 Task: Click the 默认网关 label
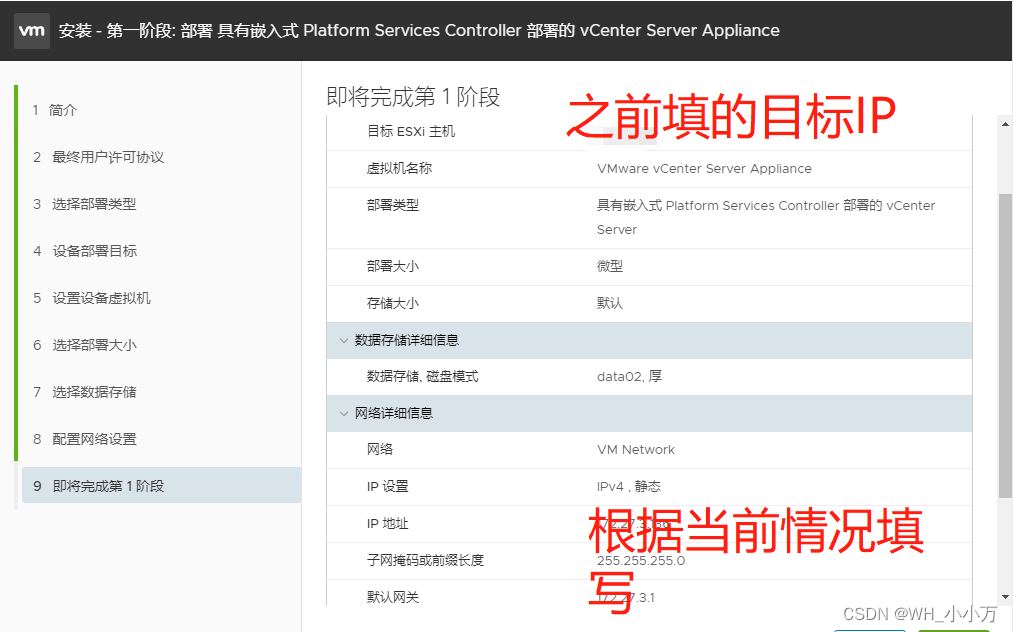click(393, 598)
